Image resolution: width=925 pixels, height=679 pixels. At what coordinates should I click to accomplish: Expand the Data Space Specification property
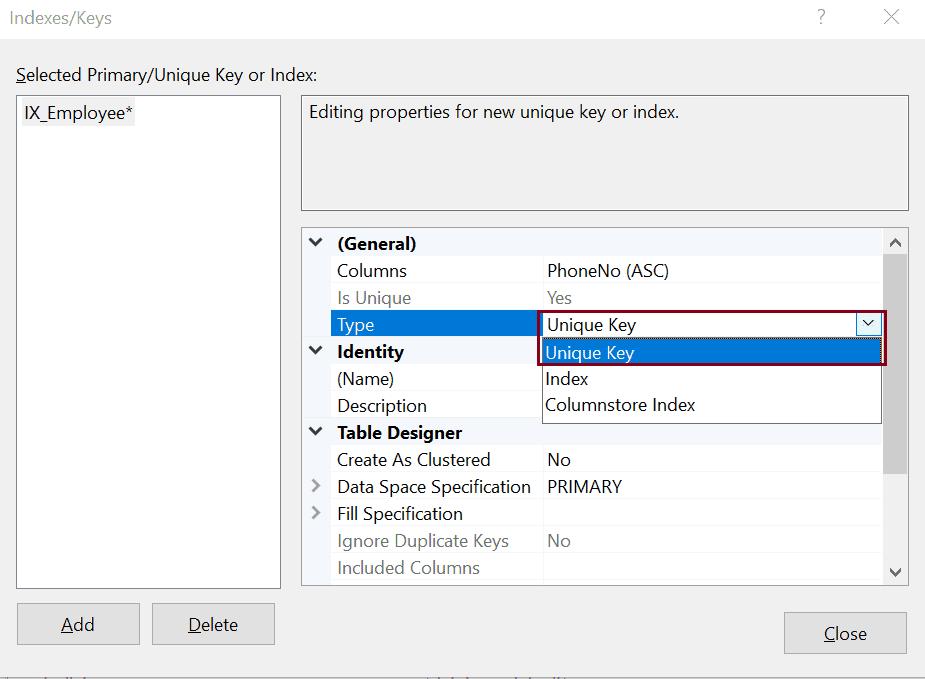pos(315,486)
